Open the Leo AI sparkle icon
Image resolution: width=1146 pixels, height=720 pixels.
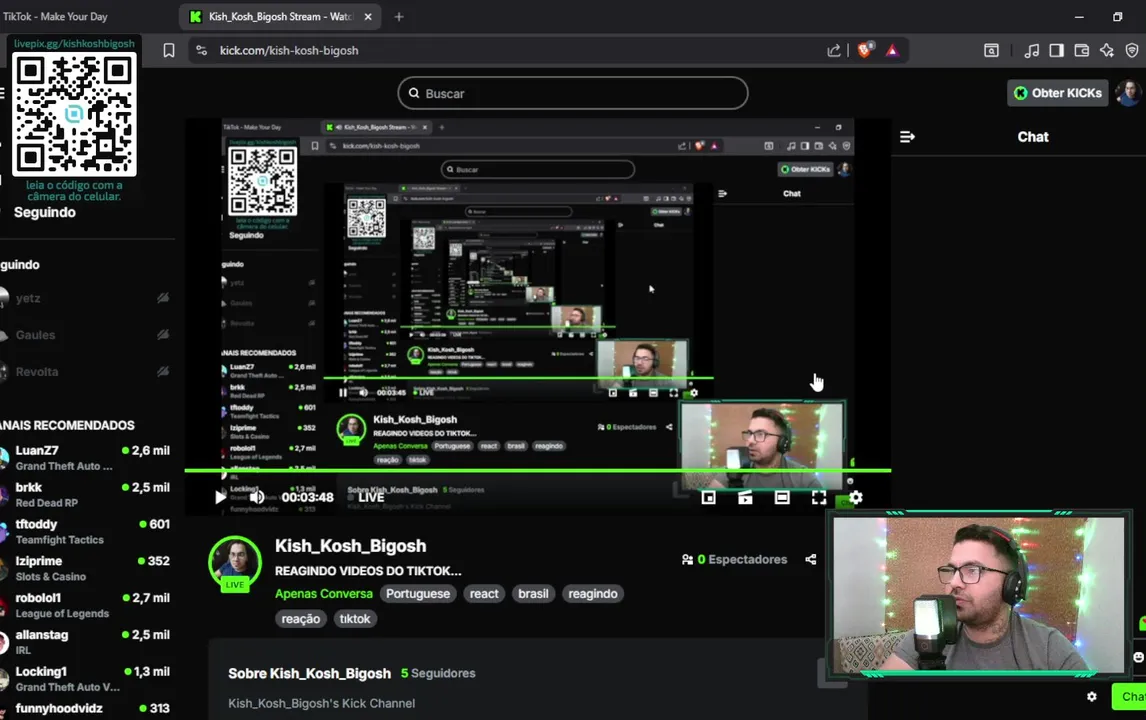click(x=1107, y=50)
